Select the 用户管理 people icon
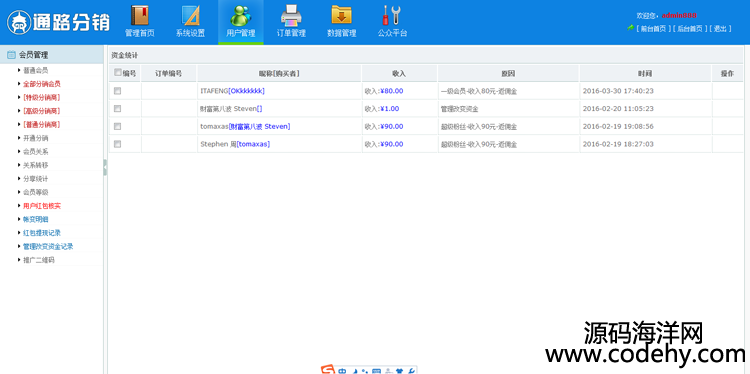Image resolution: width=750 pixels, height=374 pixels. [241, 15]
